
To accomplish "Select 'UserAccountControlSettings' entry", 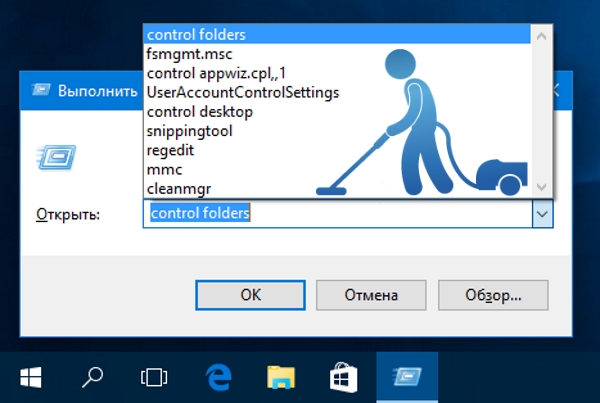I will pos(243,92).
